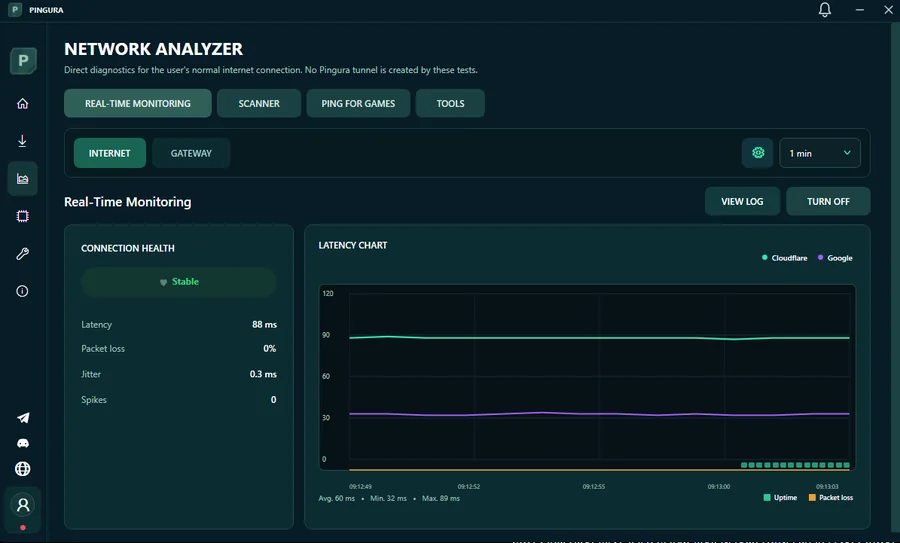Click the View Log button
Viewport: 900px width, 543px height.
[x=742, y=201]
